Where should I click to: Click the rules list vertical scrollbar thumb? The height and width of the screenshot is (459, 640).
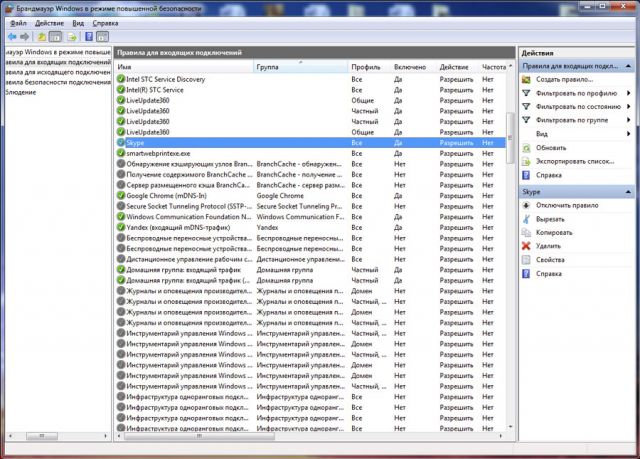click(510, 137)
